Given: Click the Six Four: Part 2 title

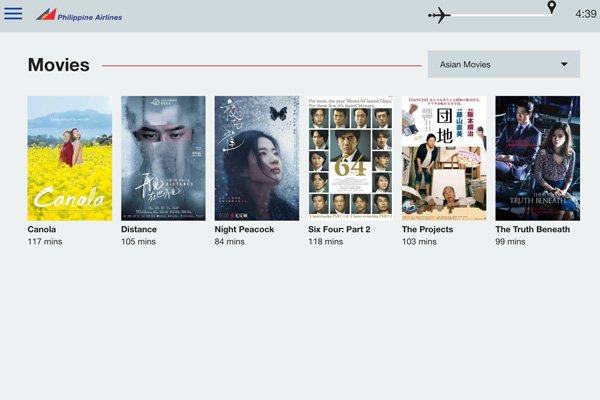Looking at the screenshot, I should 339,229.
